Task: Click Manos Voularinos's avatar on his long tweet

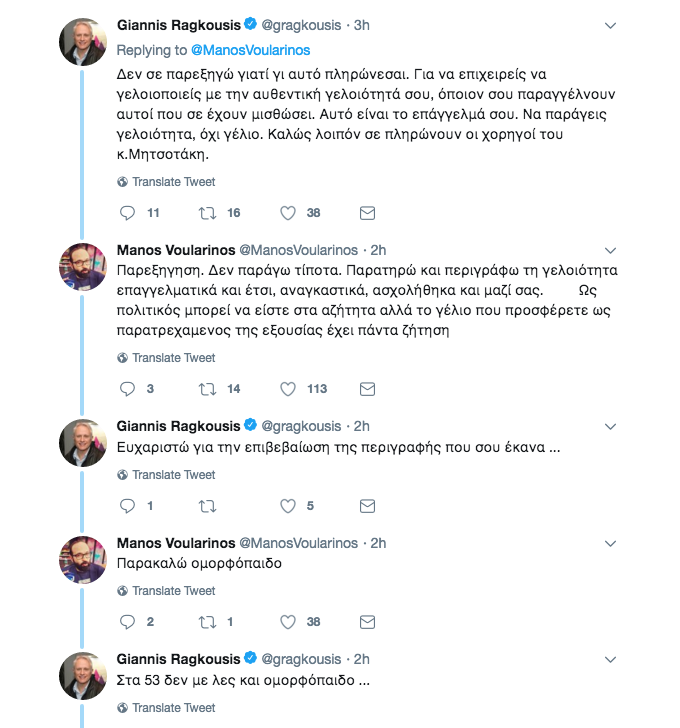Action: (83, 267)
